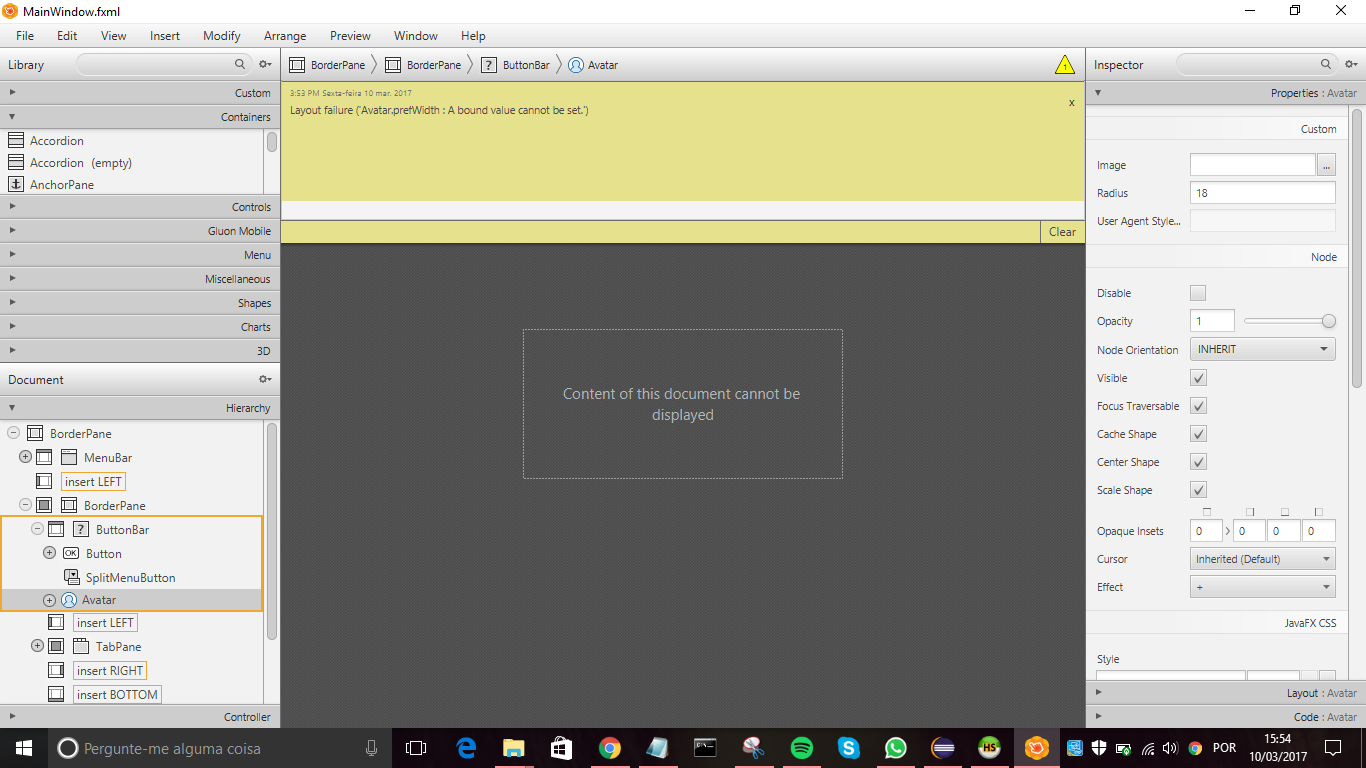
Task: Open Microsoft Edge from the taskbar
Action: click(x=465, y=748)
